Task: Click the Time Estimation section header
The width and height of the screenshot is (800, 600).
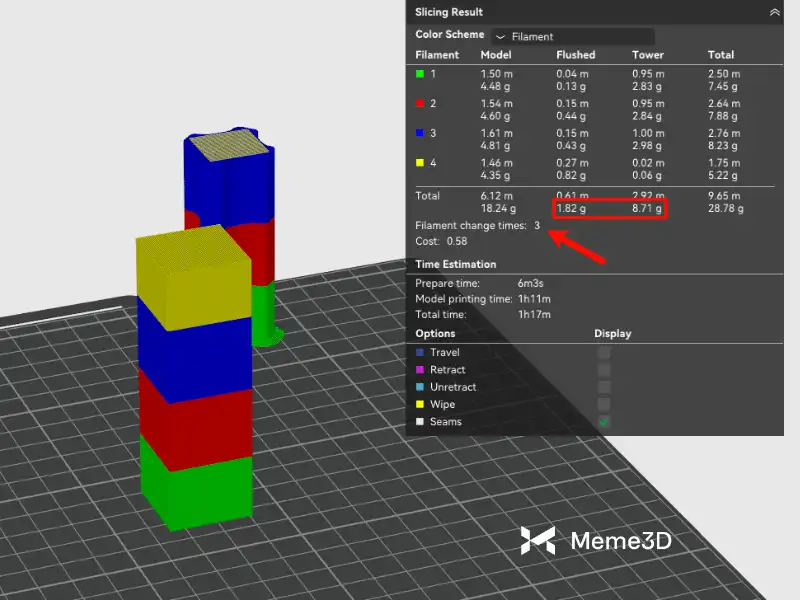Action: tap(456, 264)
